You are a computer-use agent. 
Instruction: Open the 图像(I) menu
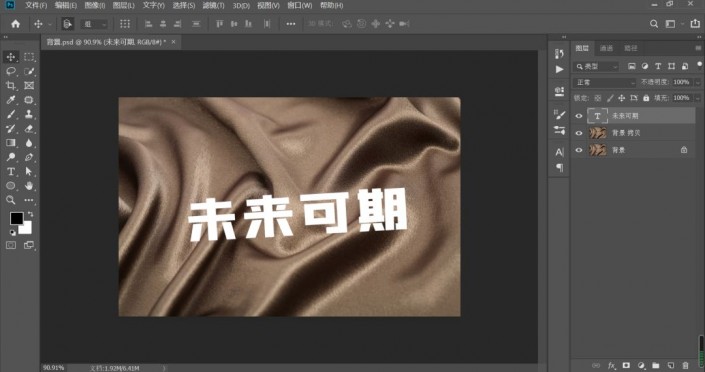95,5
